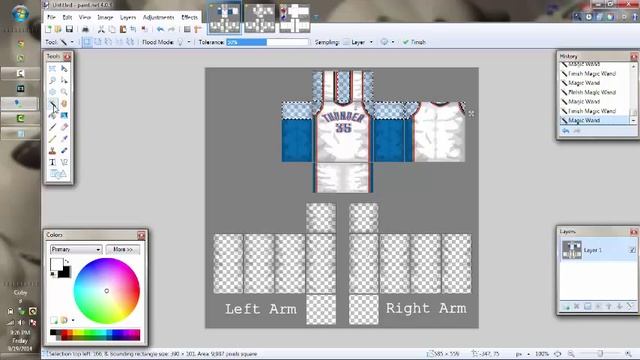Select the Move Selected Pixels tool

pyautogui.click(x=64, y=69)
